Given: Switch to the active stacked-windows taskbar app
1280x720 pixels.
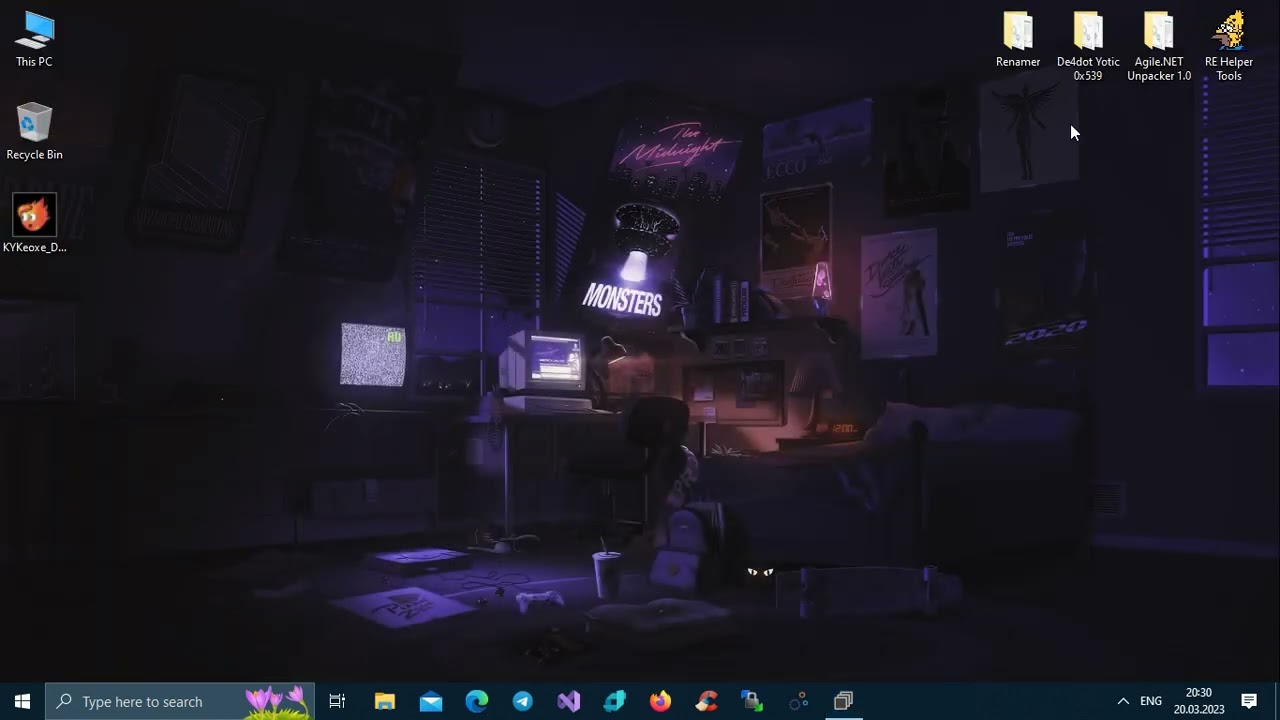Looking at the screenshot, I should (x=844, y=701).
